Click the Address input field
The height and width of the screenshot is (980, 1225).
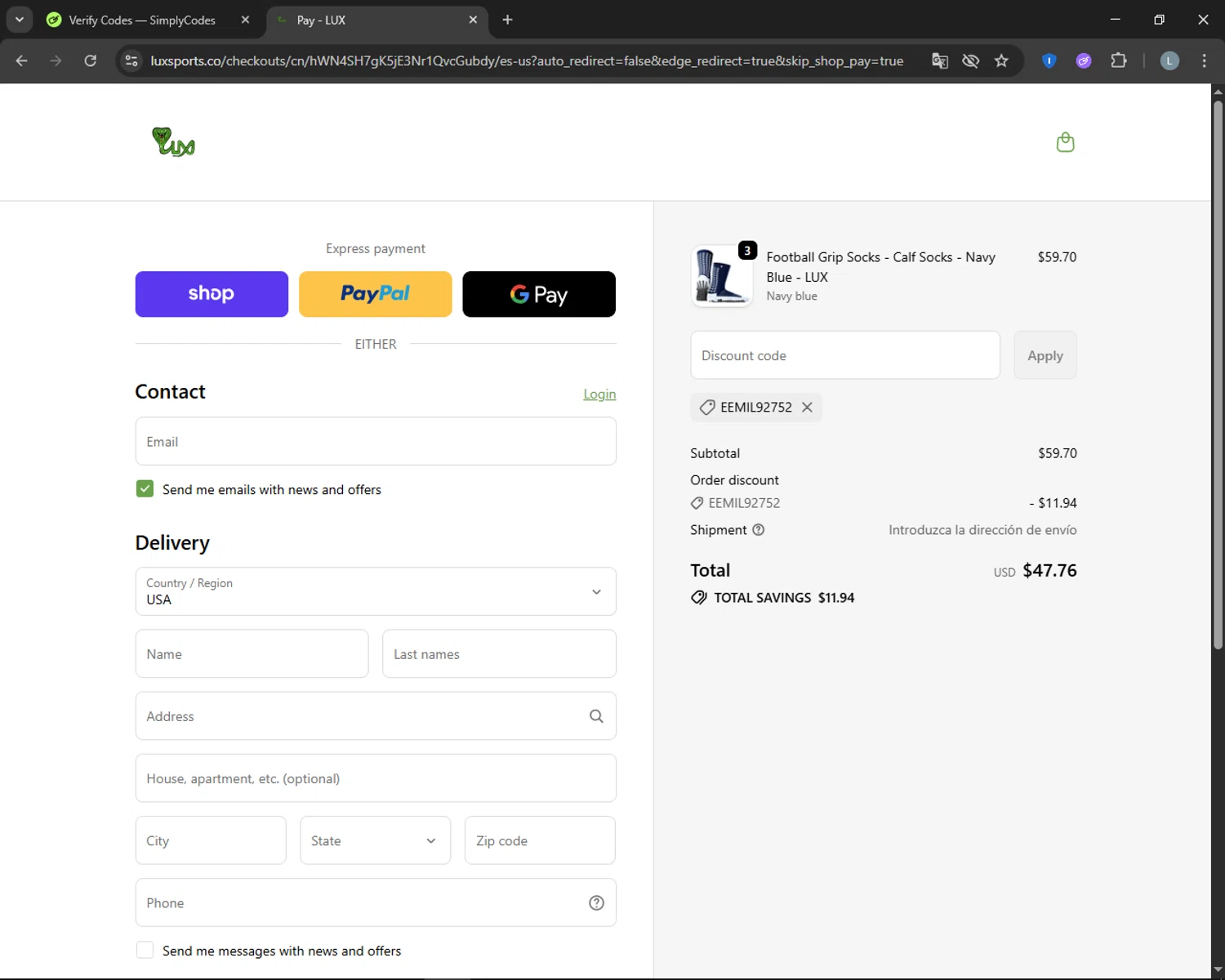376,716
